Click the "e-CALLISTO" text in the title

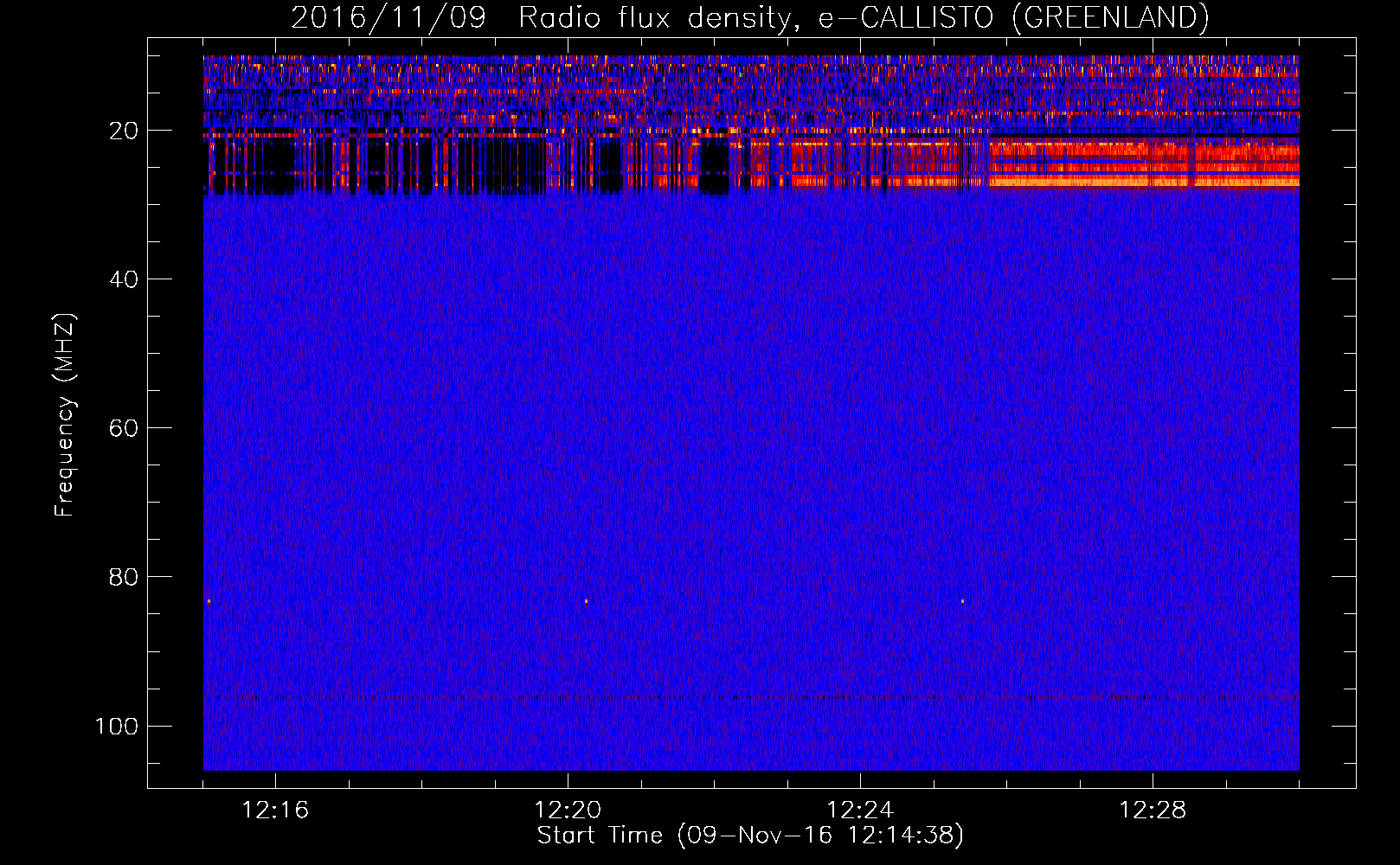(906, 17)
